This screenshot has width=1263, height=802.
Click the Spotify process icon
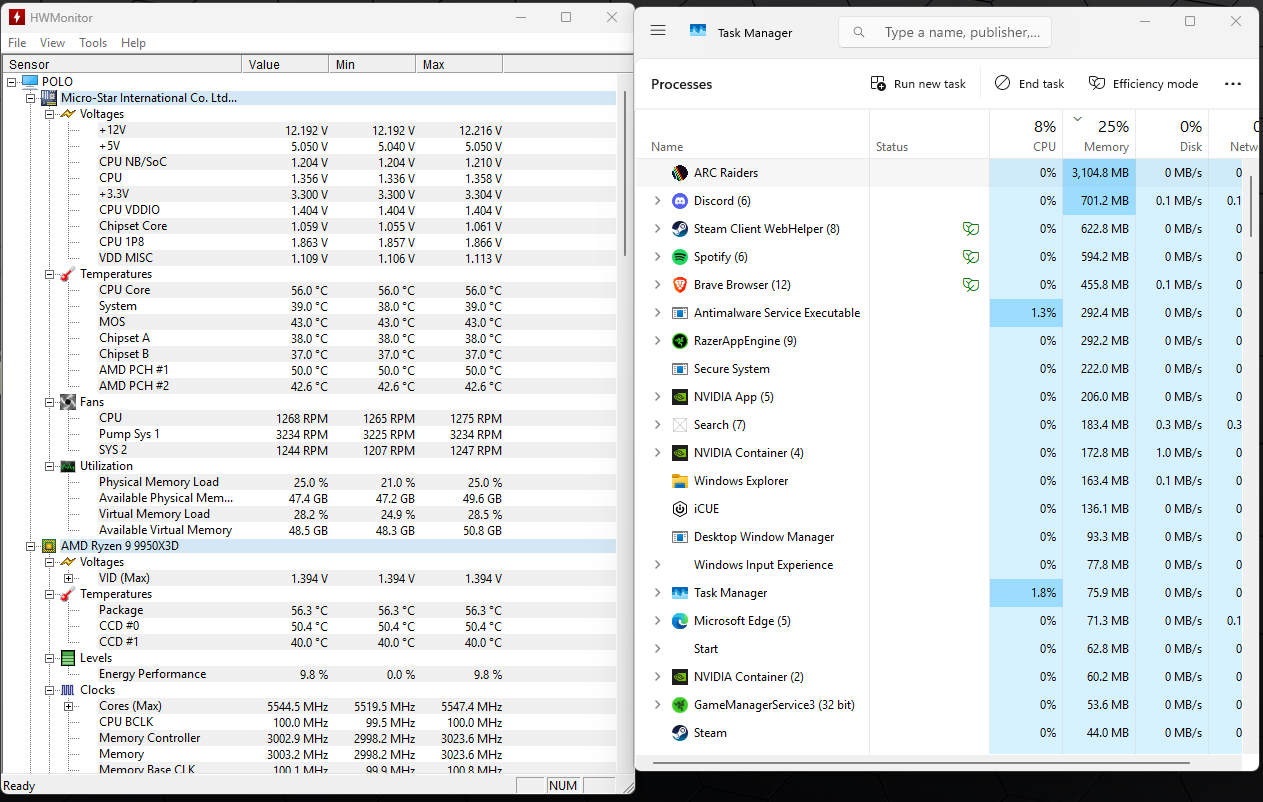pyautogui.click(x=680, y=257)
